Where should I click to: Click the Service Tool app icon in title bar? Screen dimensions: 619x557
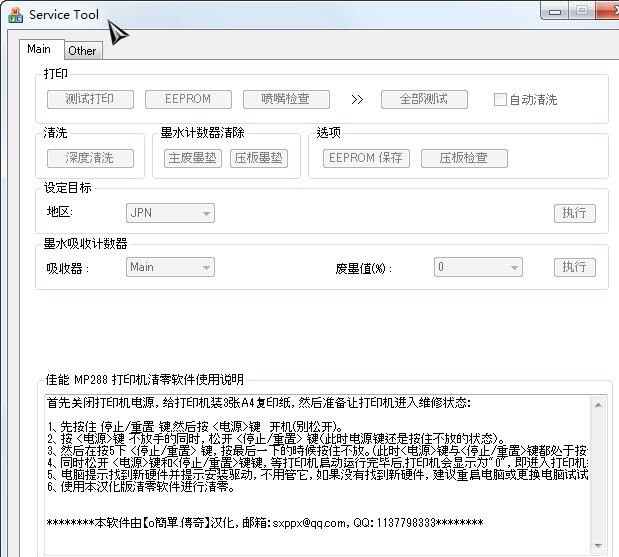[15, 15]
